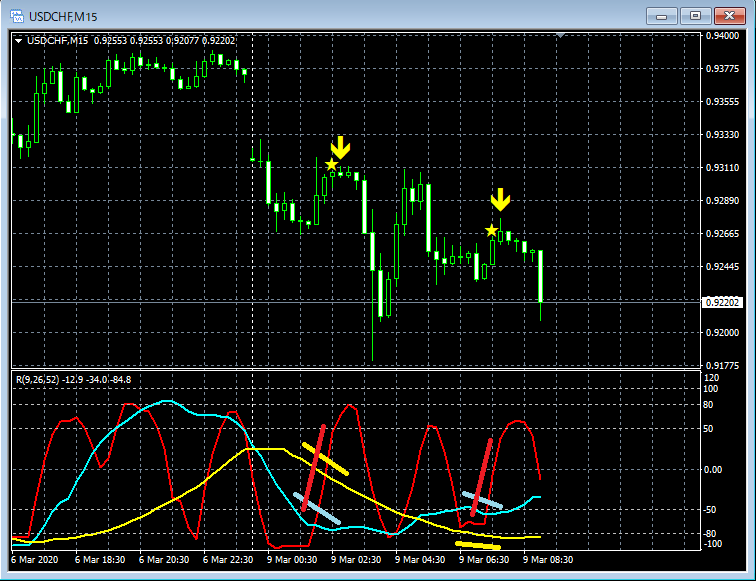Image resolution: width=756 pixels, height=581 pixels.
Task: Click the OHLC text 0.92553 0.92553 0.92077 0.92202
Action: (x=164, y=41)
